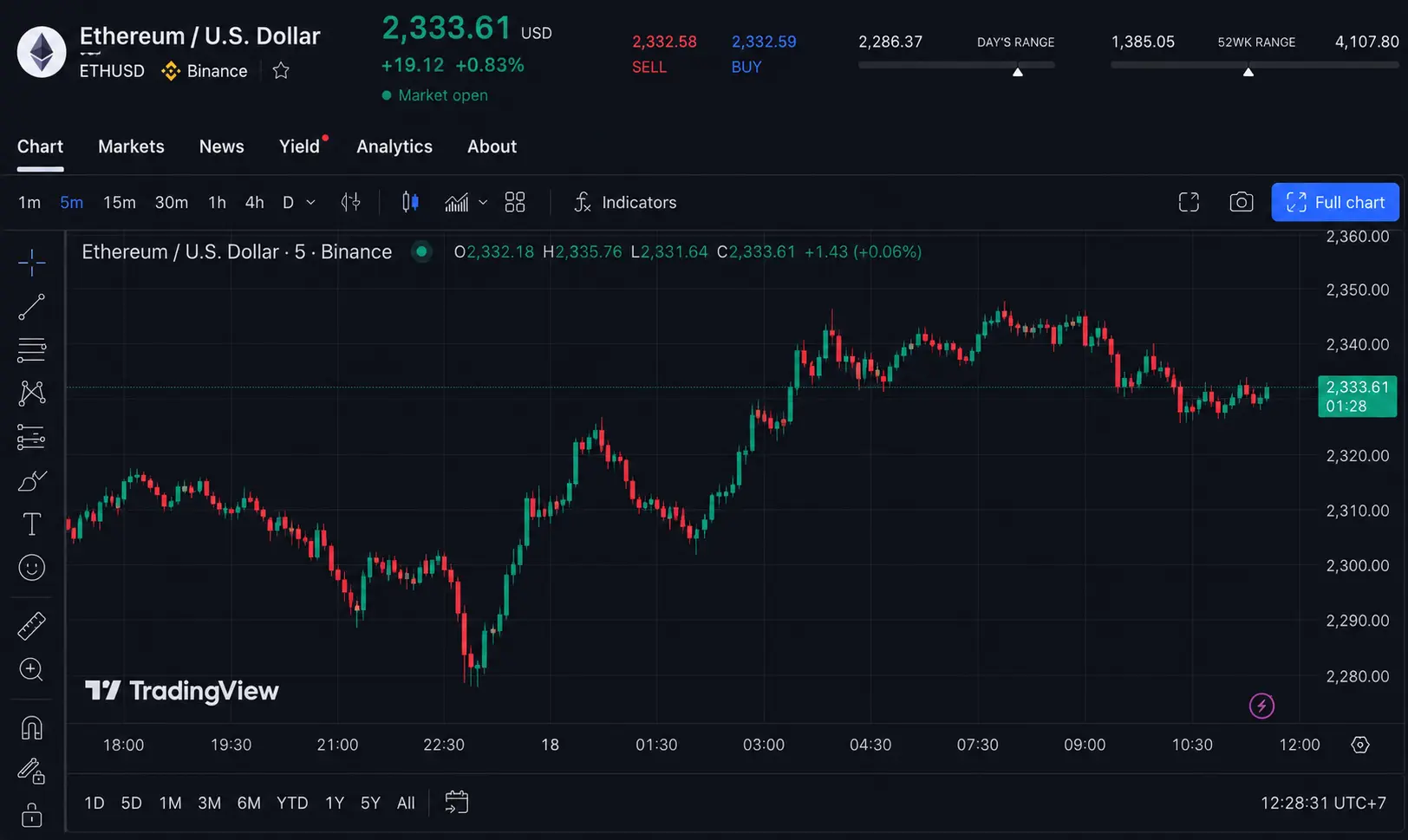Set the date range to 5D
The image size is (1408, 840).
(x=131, y=803)
